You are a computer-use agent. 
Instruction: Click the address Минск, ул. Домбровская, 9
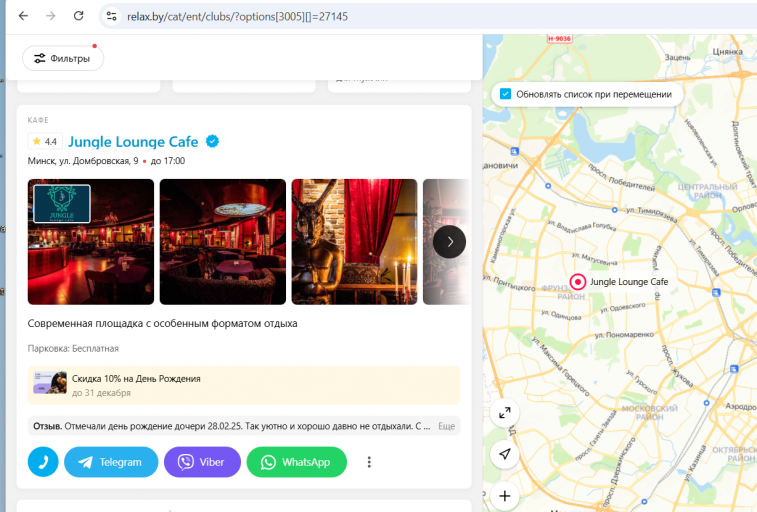coord(83,161)
